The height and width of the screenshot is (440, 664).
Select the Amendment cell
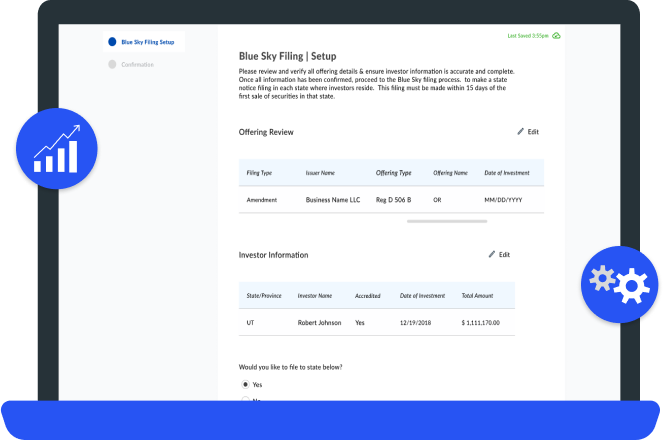pos(262,200)
